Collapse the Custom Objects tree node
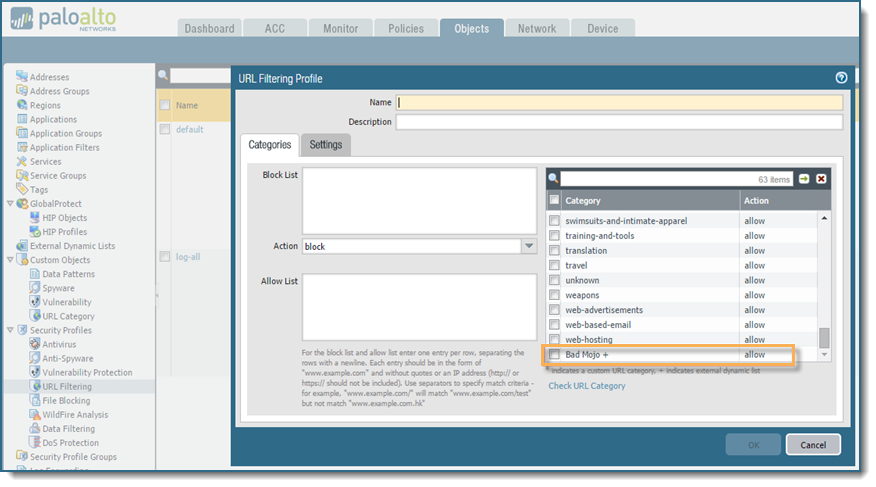The width and height of the screenshot is (876, 487). click(x=10, y=260)
